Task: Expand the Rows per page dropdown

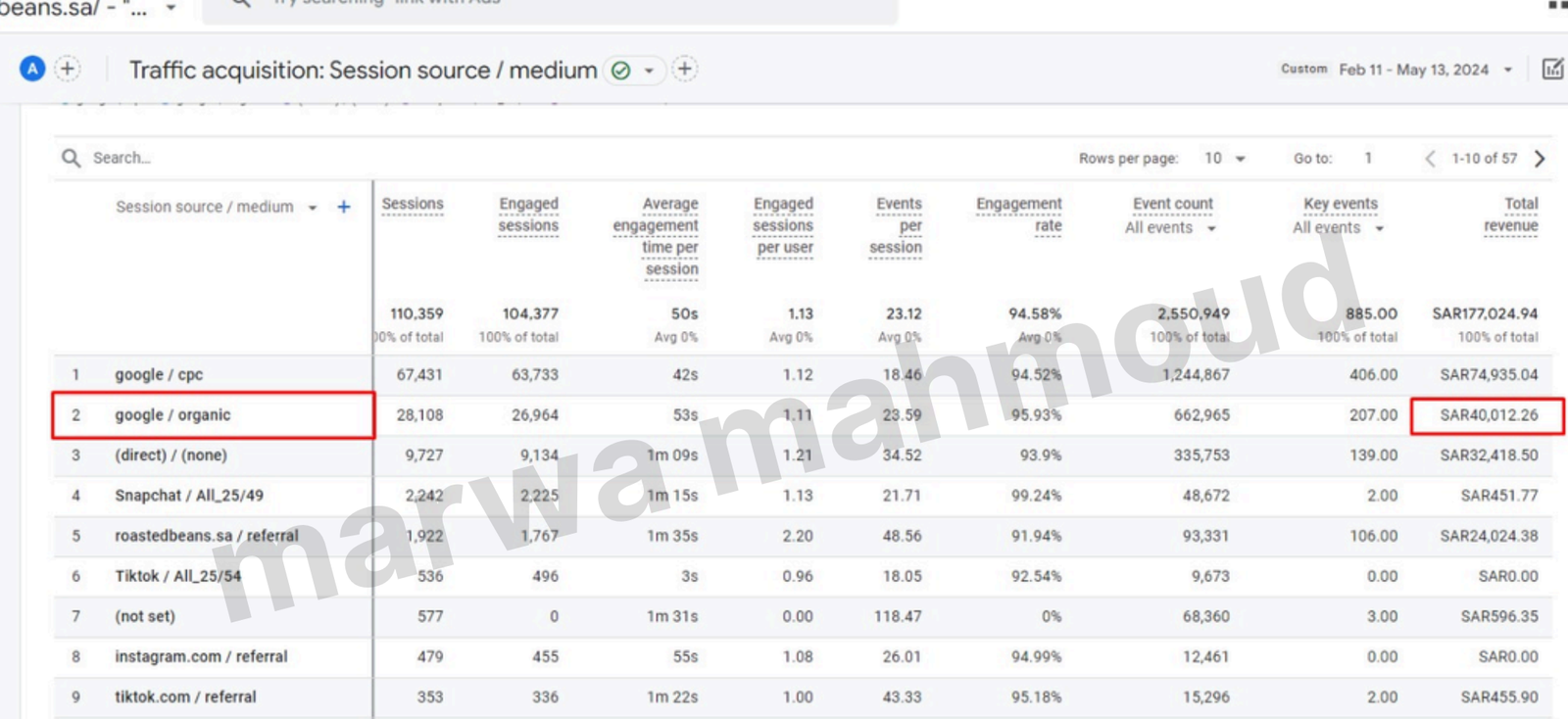Action: coord(1225,159)
